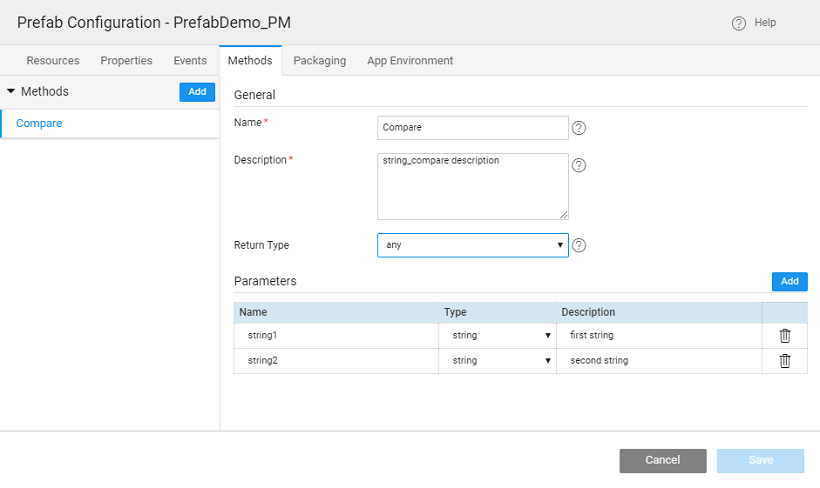Switch to the Properties tab
This screenshot has height=488, width=820.
tap(126, 60)
